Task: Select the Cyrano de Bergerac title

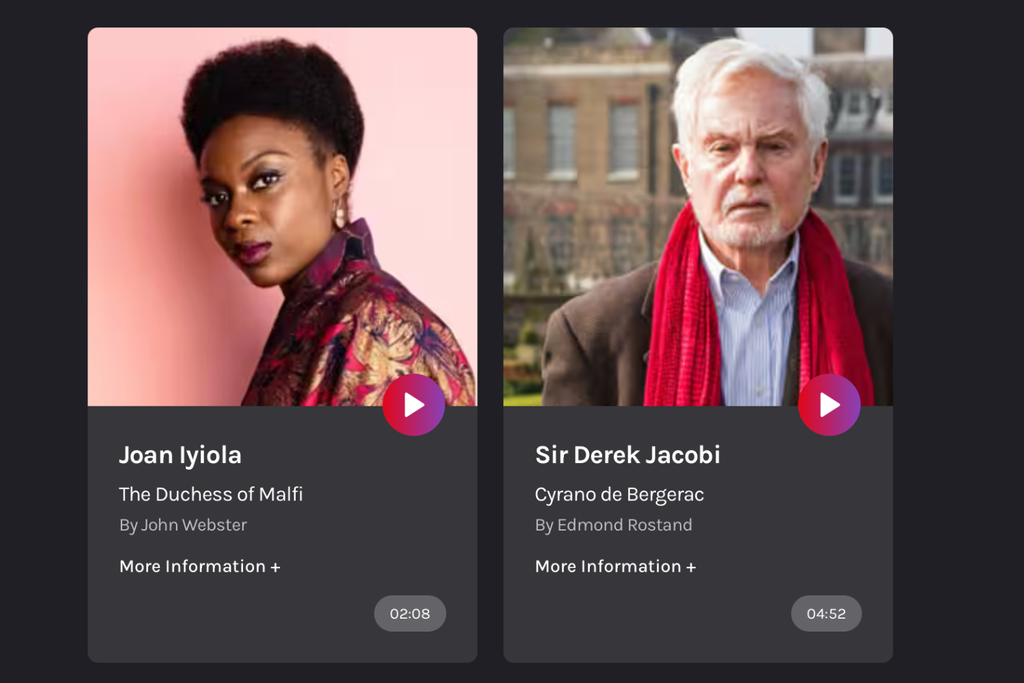Action: (x=619, y=494)
